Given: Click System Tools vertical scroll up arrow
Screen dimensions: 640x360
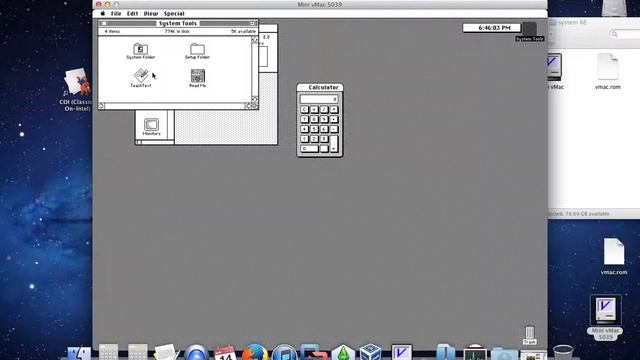Looking at the screenshot, I should pyautogui.click(x=255, y=40).
